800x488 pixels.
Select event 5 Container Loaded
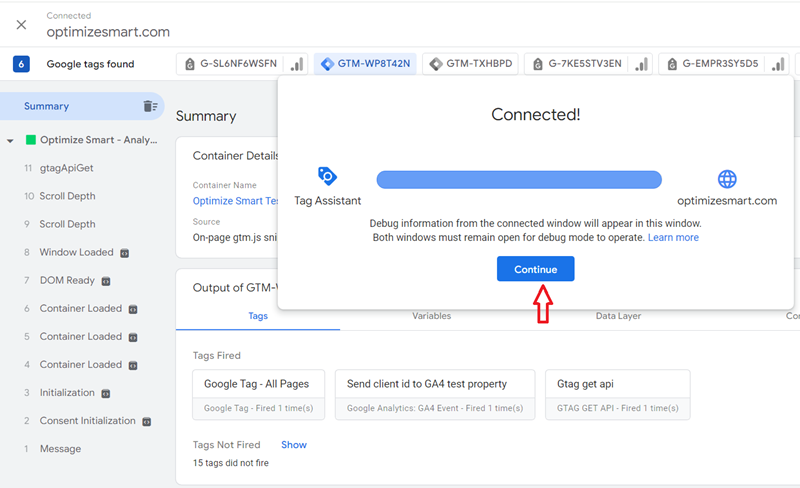tap(82, 336)
